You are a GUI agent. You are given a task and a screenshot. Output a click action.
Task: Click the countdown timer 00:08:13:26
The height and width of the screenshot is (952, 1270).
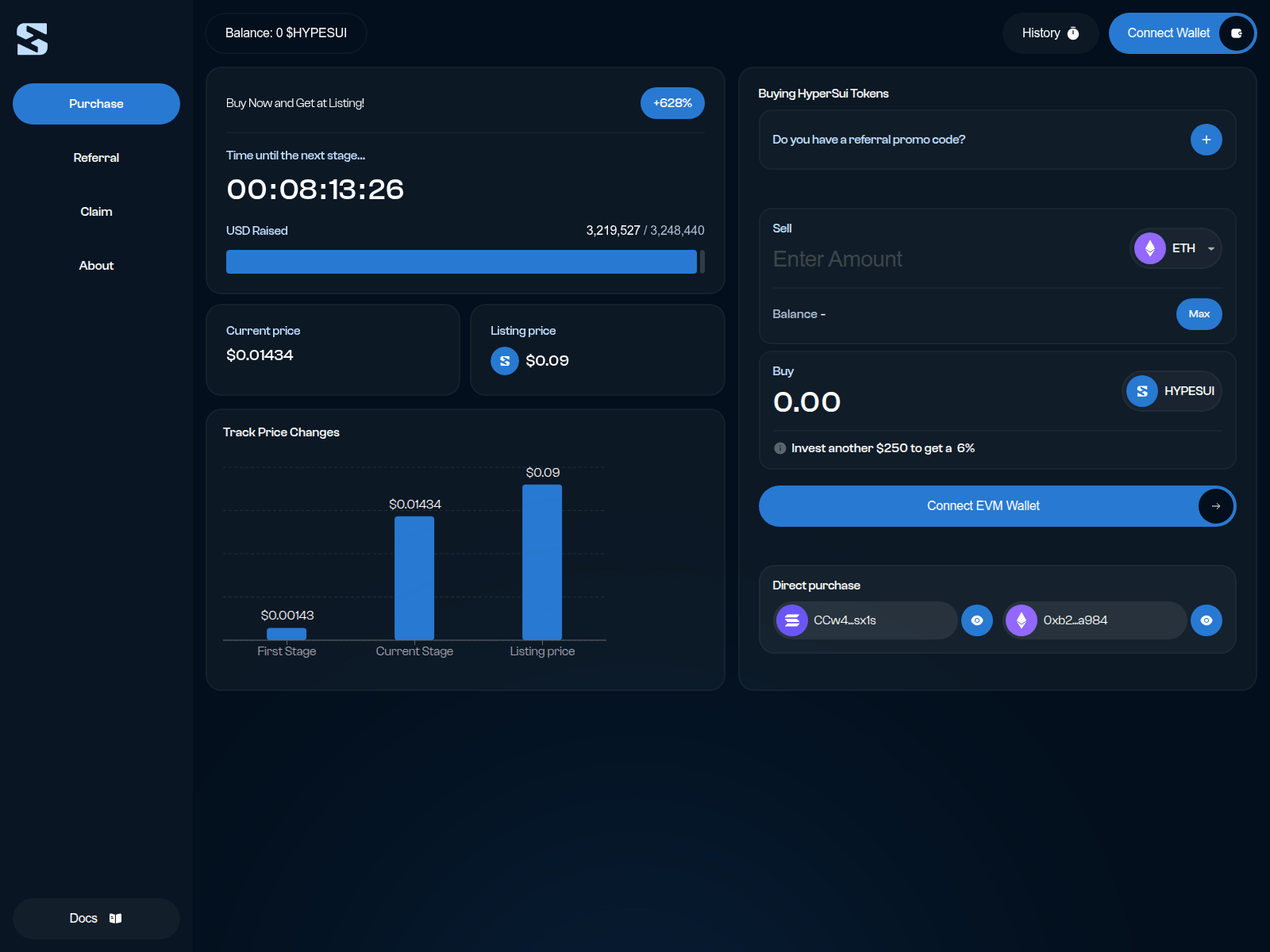[x=315, y=190]
